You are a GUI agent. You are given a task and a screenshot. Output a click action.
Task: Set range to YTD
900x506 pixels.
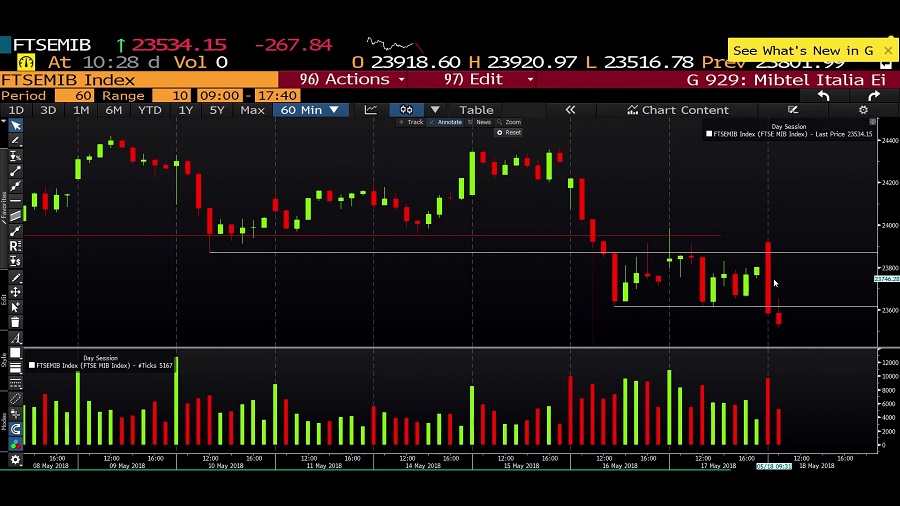(150, 110)
